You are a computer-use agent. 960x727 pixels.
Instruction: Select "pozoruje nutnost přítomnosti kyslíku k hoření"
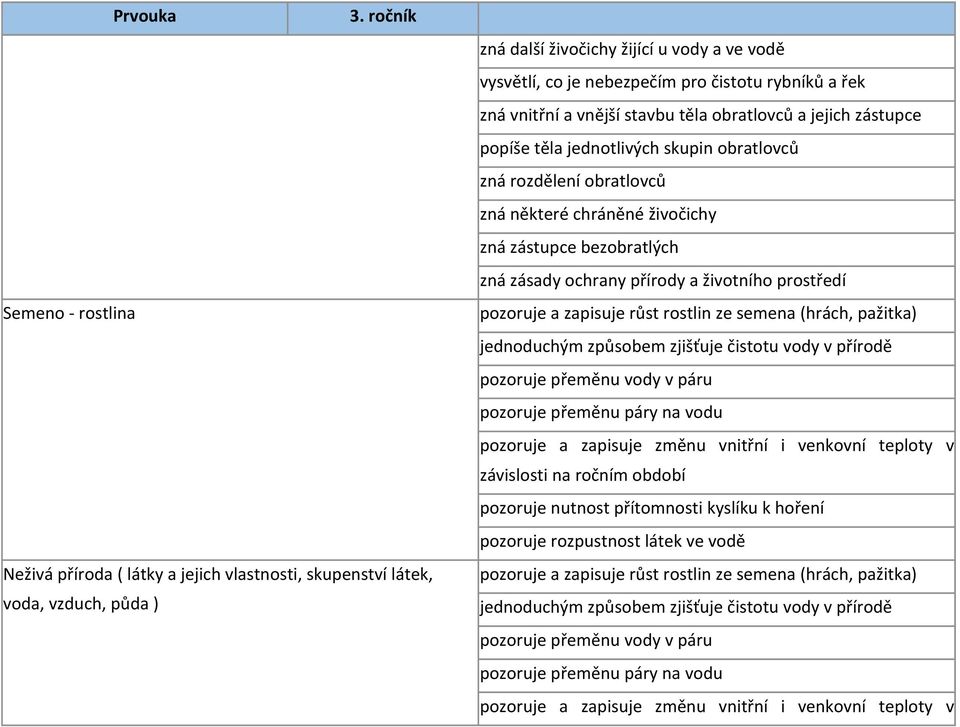tap(716, 510)
